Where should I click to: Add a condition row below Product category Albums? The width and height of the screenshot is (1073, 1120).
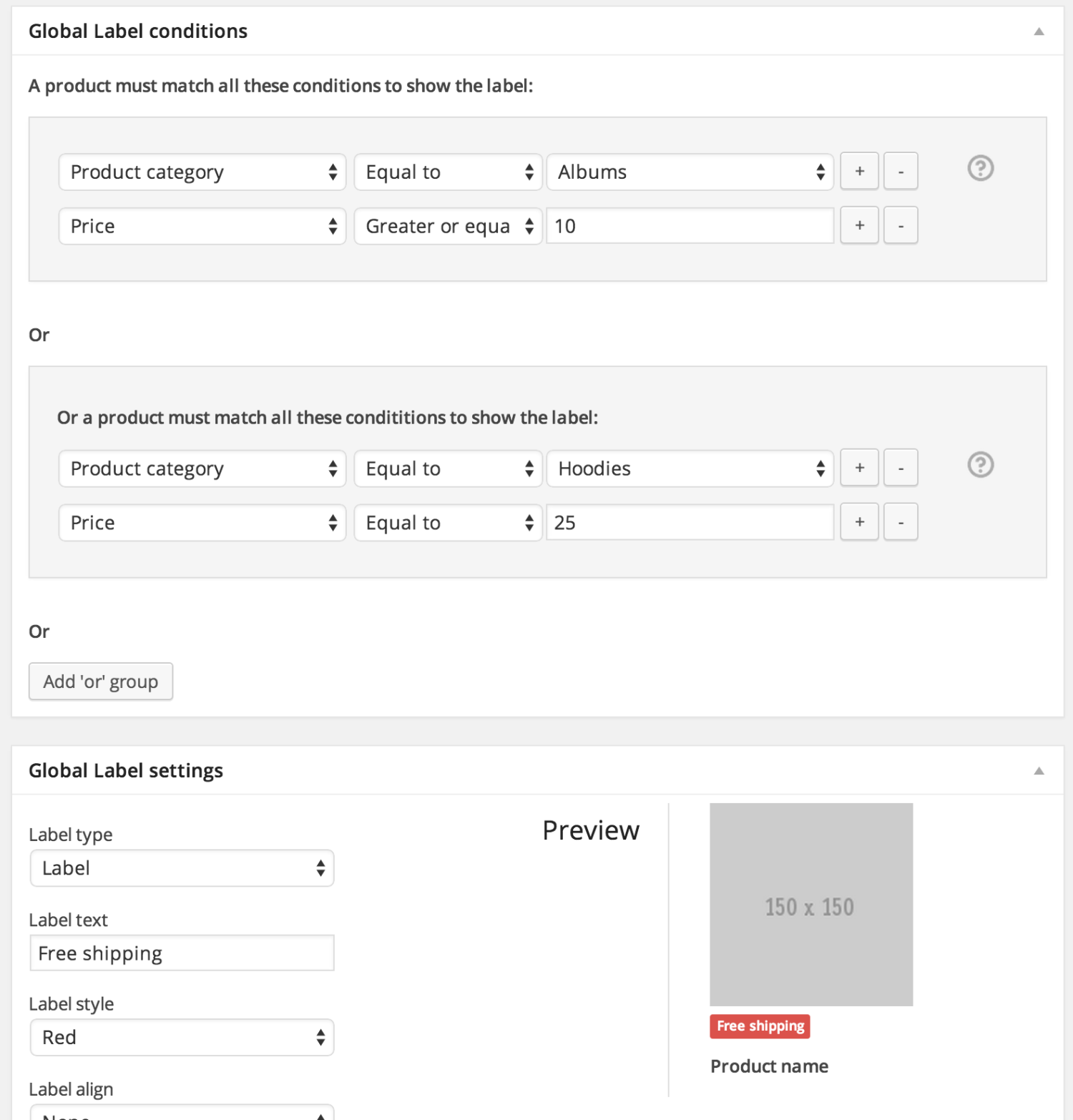coord(859,171)
